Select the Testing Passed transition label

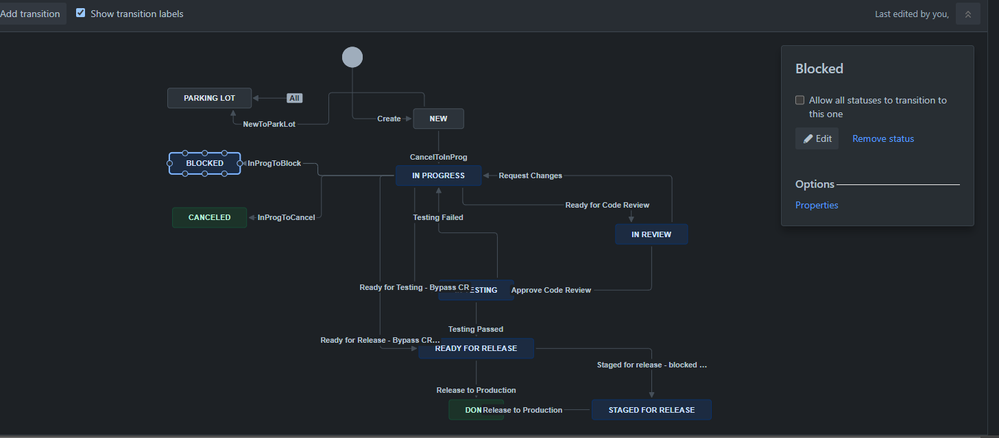pyautogui.click(x=475, y=329)
